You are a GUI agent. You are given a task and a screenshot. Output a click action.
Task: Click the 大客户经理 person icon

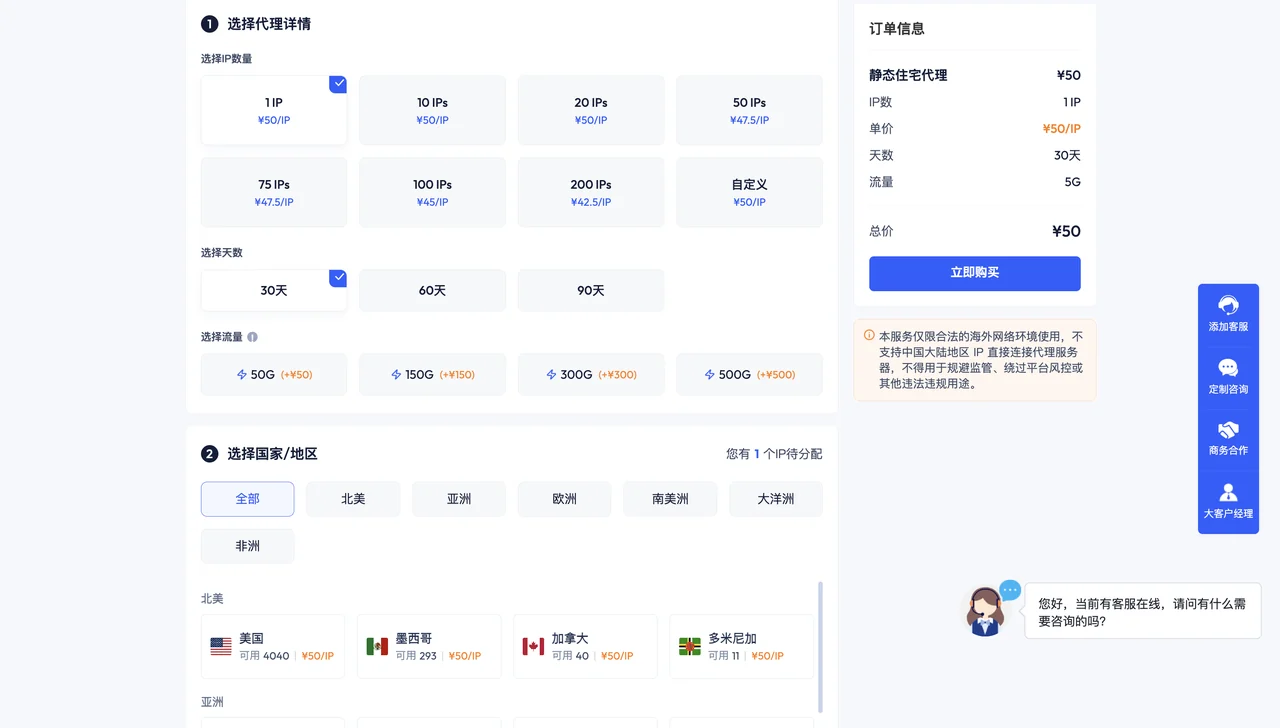pyautogui.click(x=1228, y=492)
